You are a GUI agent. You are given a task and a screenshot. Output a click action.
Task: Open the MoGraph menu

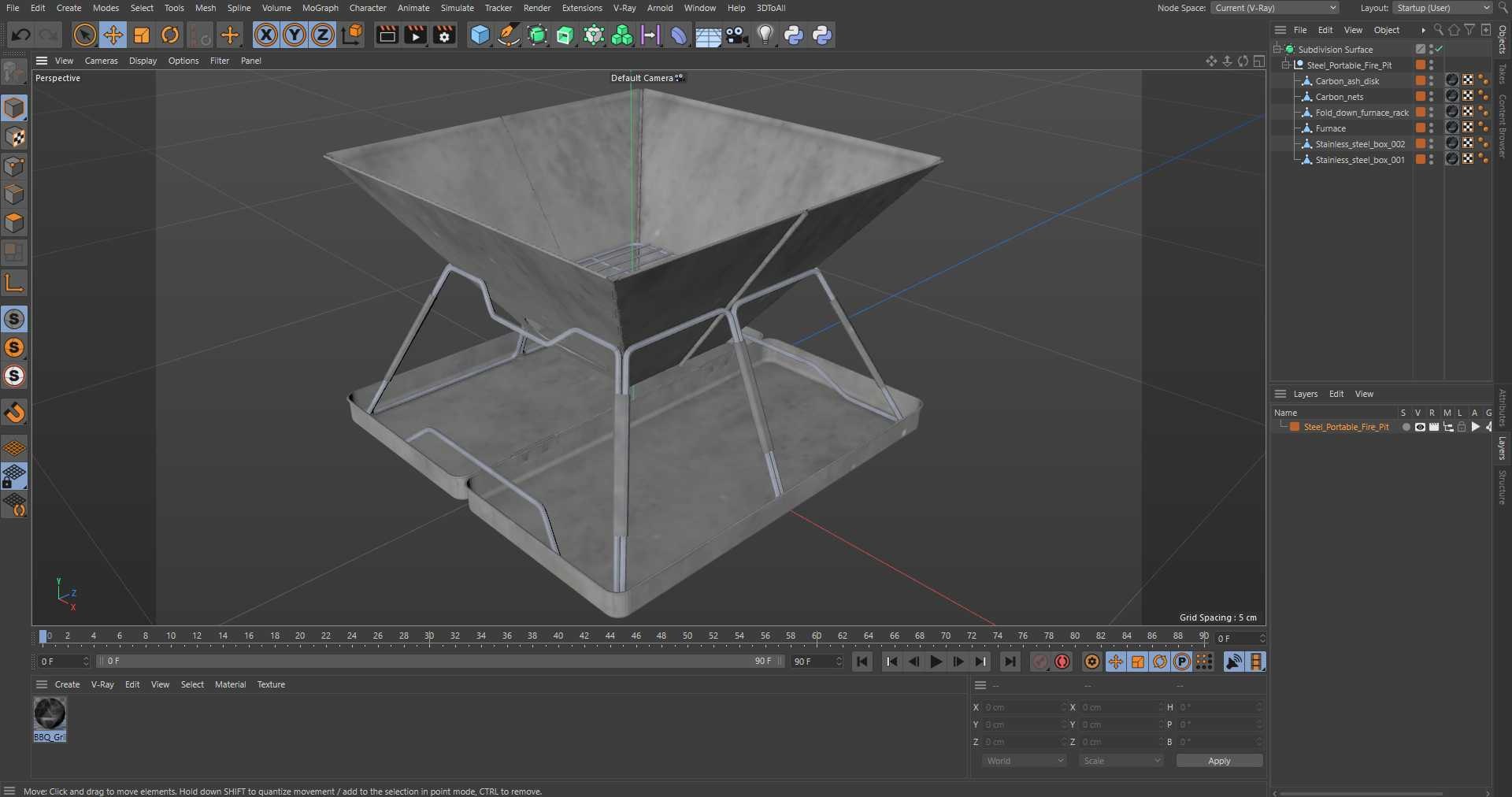320,8
